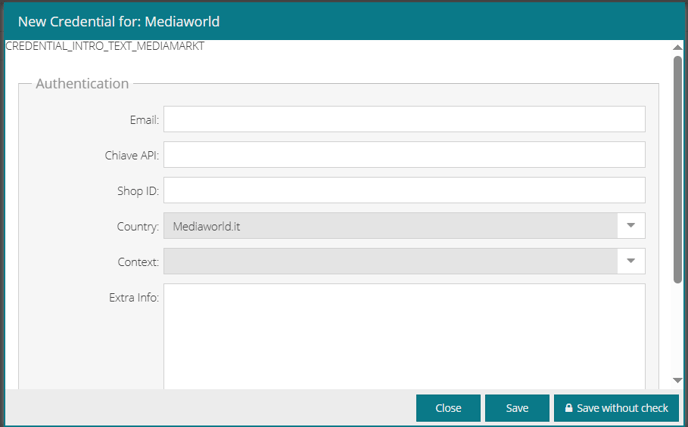The width and height of the screenshot is (688, 427).
Task: Close the New Credential dialog
Action: point(448,408)
